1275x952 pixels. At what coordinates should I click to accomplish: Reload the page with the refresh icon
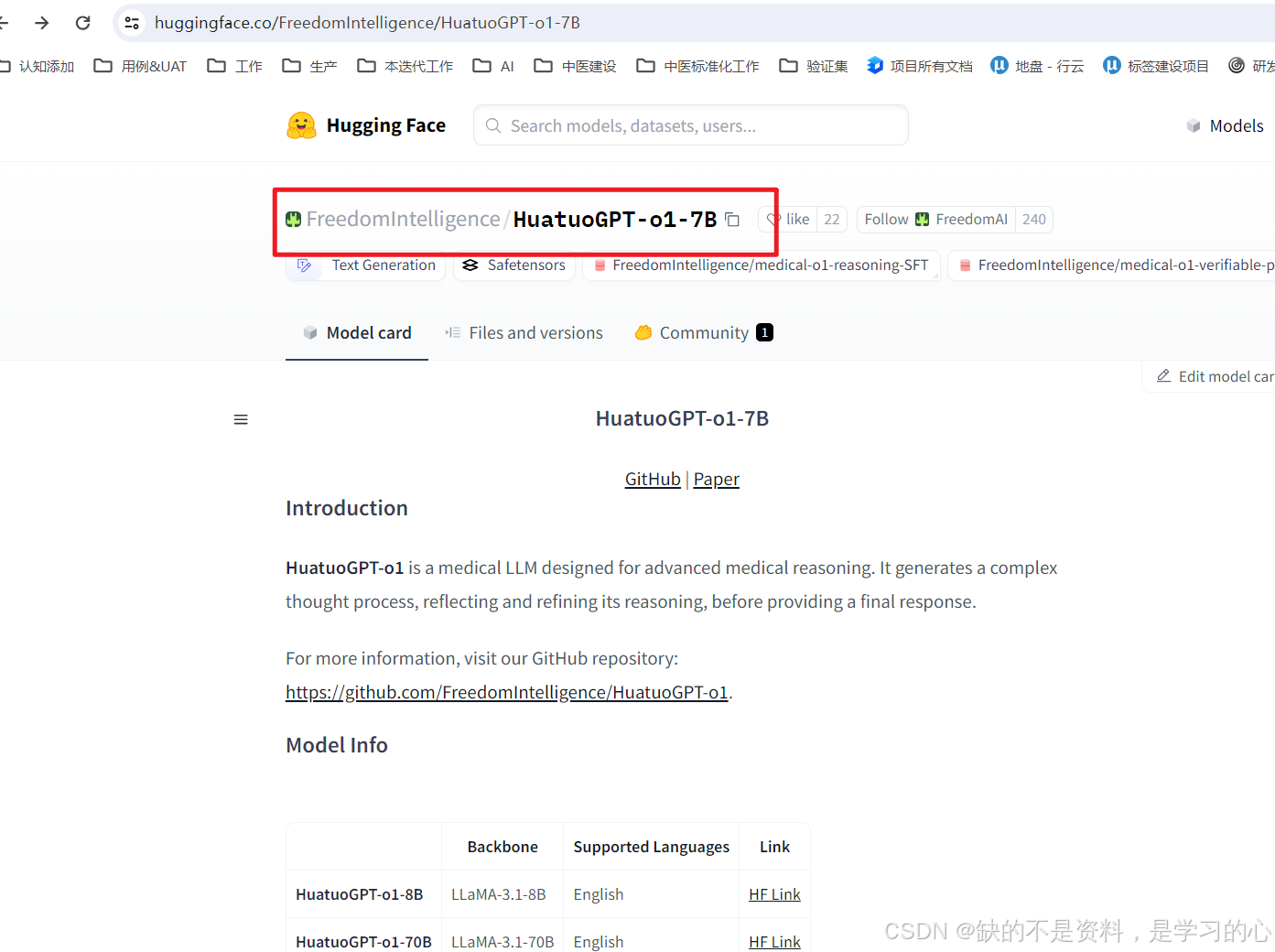coord(83,23)
